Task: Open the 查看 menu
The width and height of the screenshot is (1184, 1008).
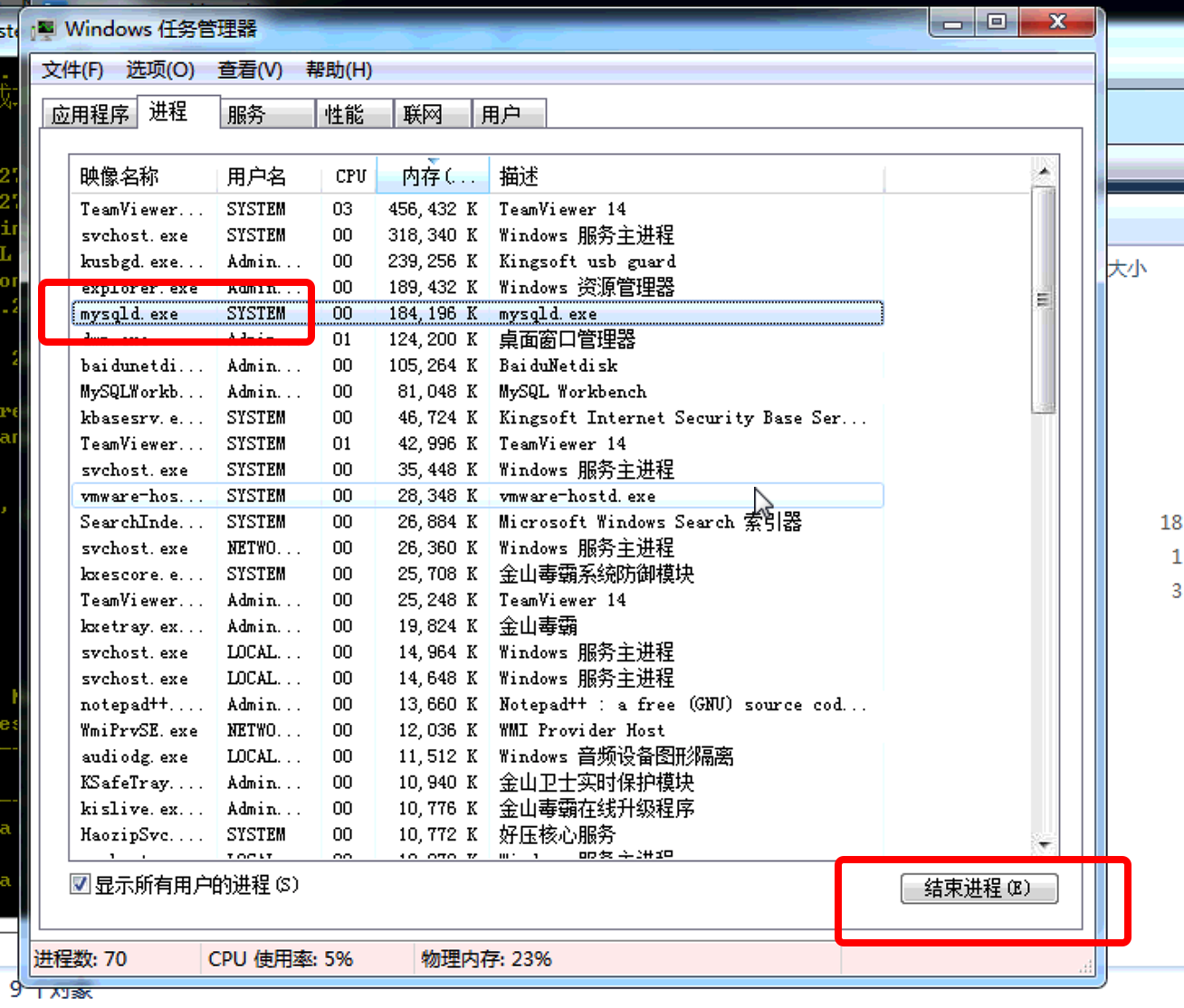Action: [x=249, y=70]
